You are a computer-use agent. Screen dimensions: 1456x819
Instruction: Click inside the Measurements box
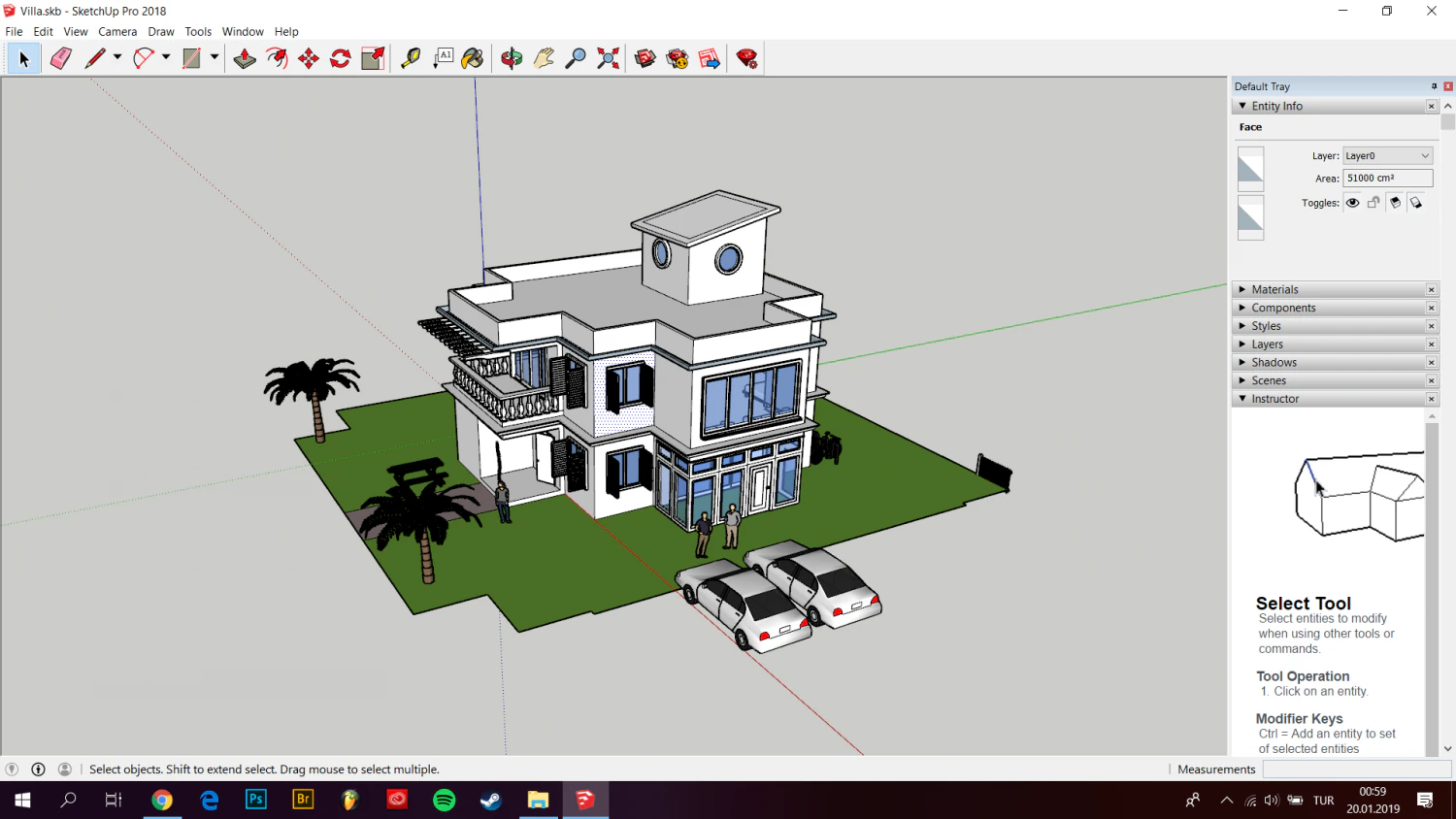[1357, 769]
